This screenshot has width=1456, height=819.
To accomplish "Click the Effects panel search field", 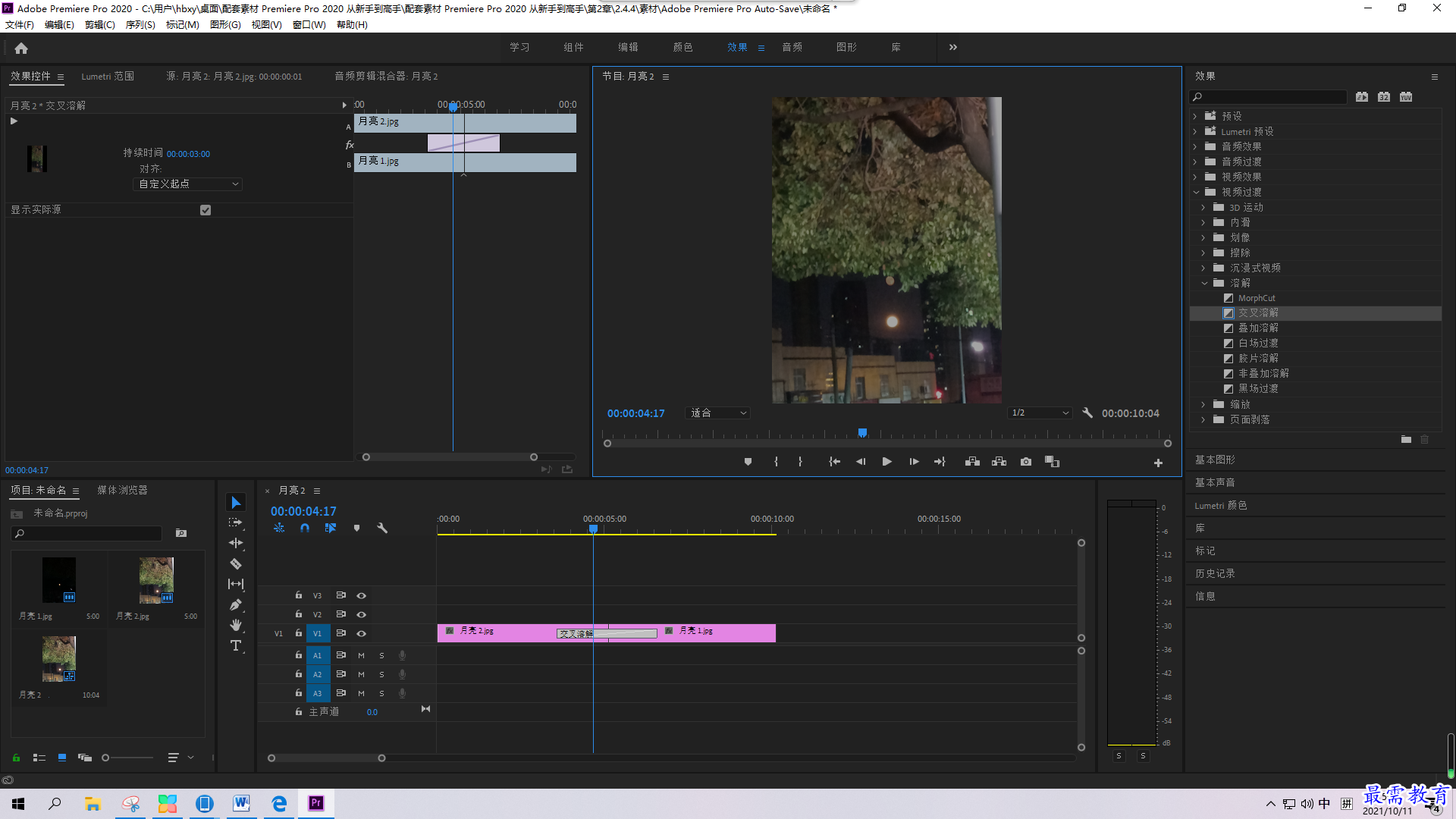I will click(x=1268, y=97).
